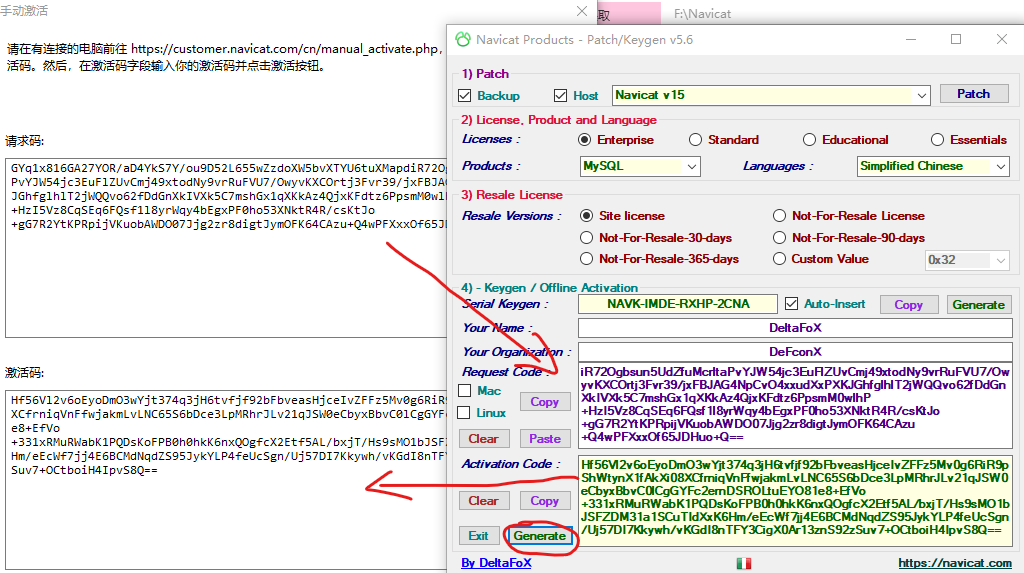Click the Serial Keygen field NAVK-IMDE-RXHP-2CNA
The height and width of the screenshot is (573, 1024).
(x=678, y=304)
